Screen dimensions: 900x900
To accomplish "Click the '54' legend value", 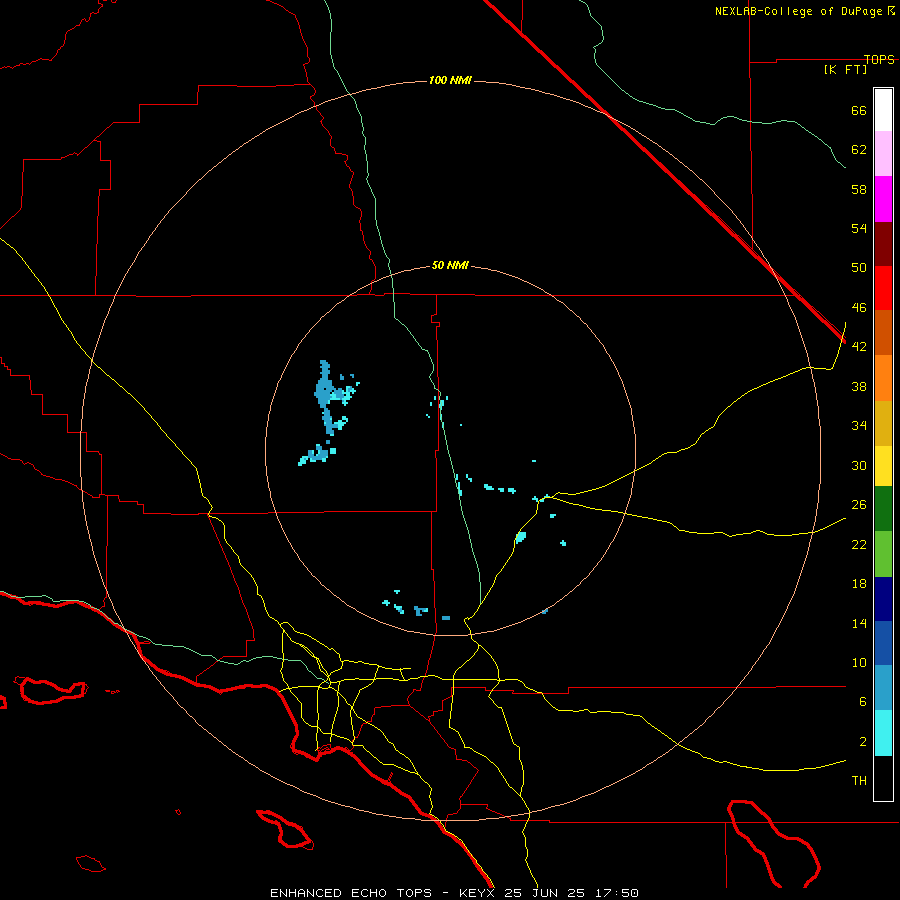I will (x=859, y=229).
